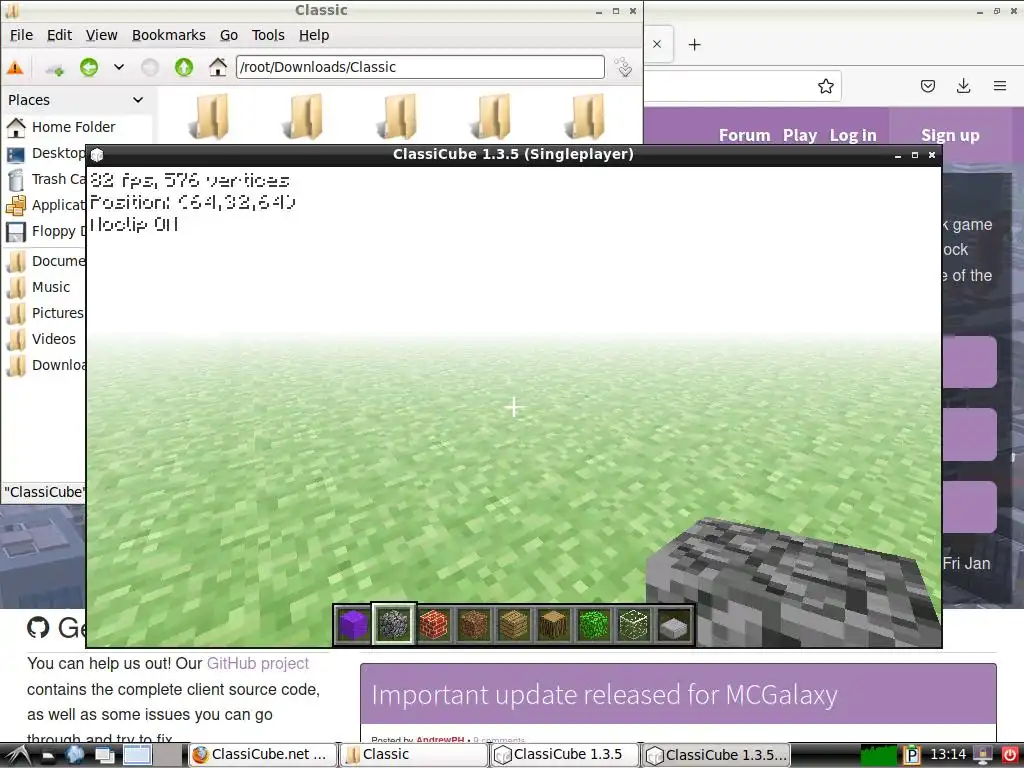
Task: Open the Bookmarks menu
Action: point(168,35)
